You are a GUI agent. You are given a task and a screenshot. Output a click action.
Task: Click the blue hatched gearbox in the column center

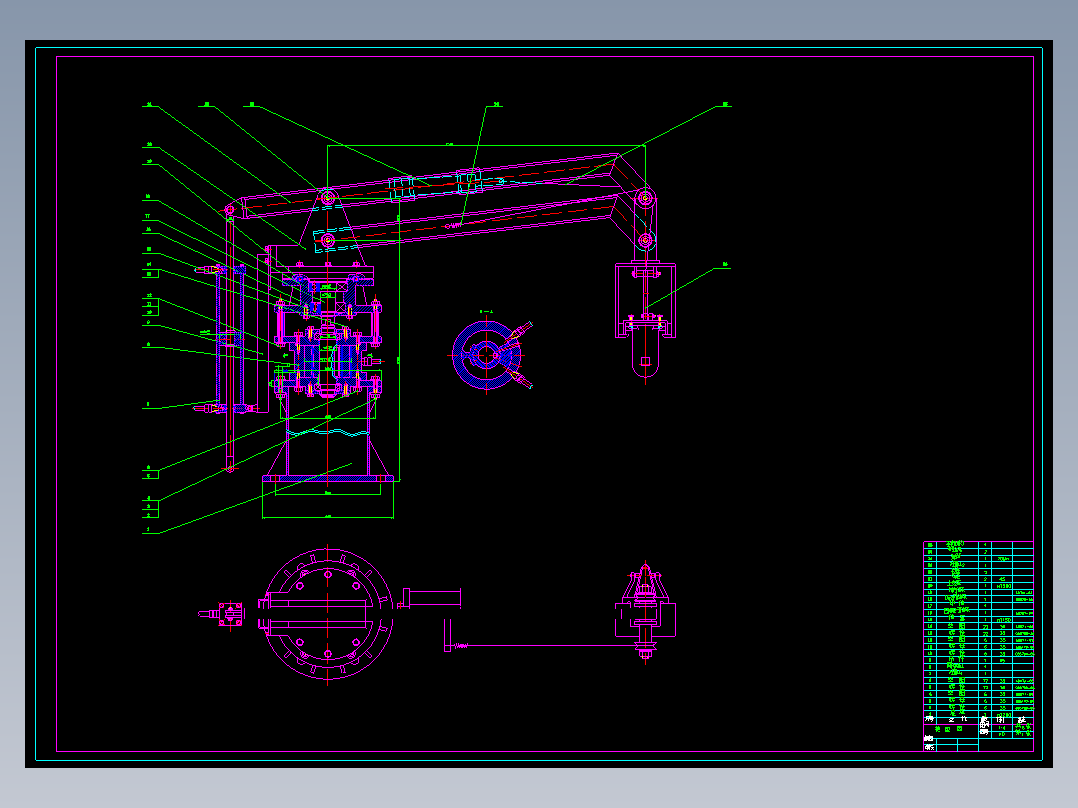tap(328, 360)
